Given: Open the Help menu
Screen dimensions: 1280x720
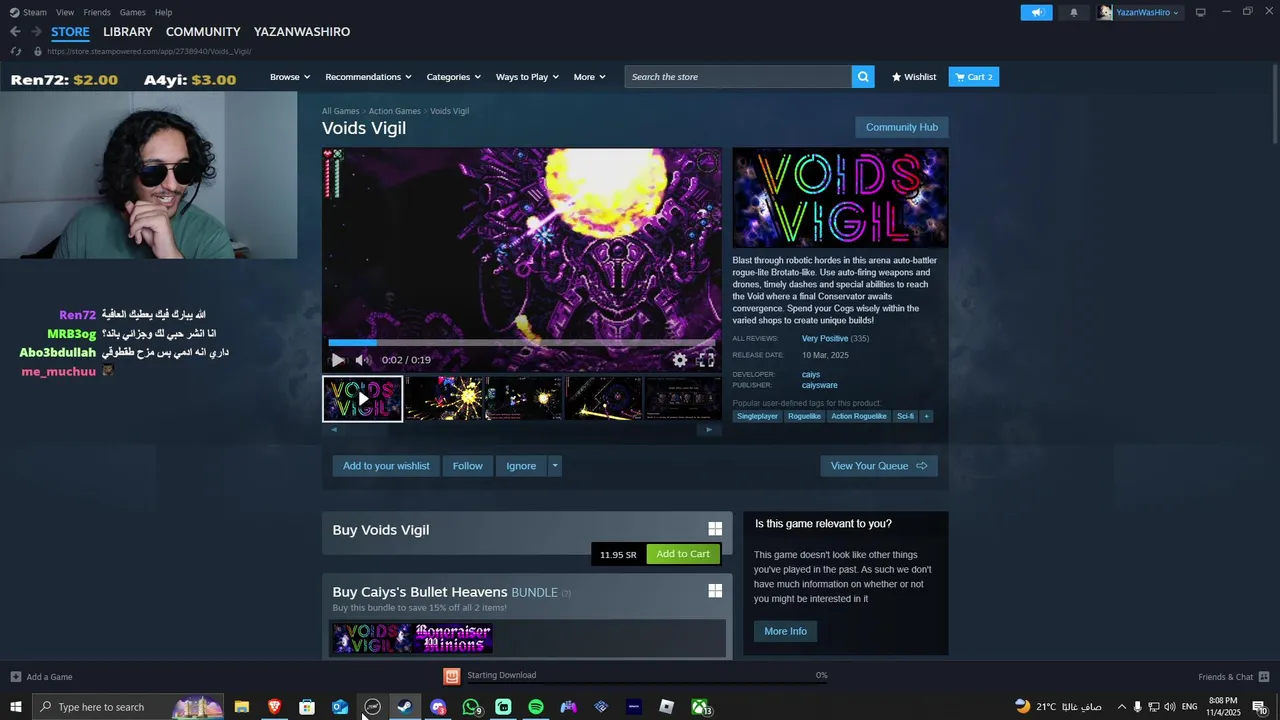Looking at the screenshot, I should pyautogui.click(x=163, y=12).
